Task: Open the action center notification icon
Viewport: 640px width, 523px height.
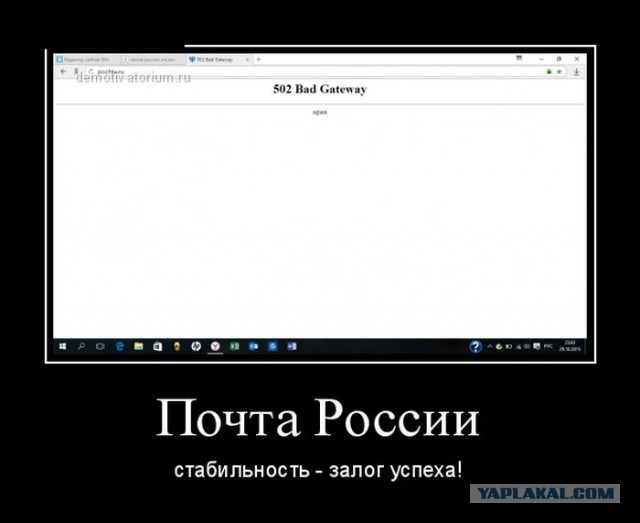Action: [537, 346]
